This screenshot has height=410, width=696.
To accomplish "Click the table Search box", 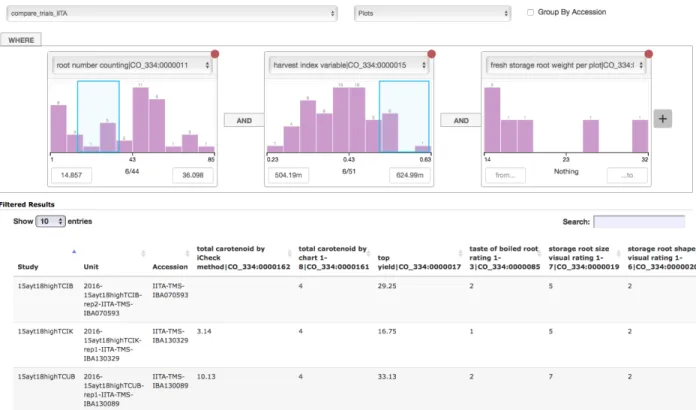I will (x=639, y=221).
